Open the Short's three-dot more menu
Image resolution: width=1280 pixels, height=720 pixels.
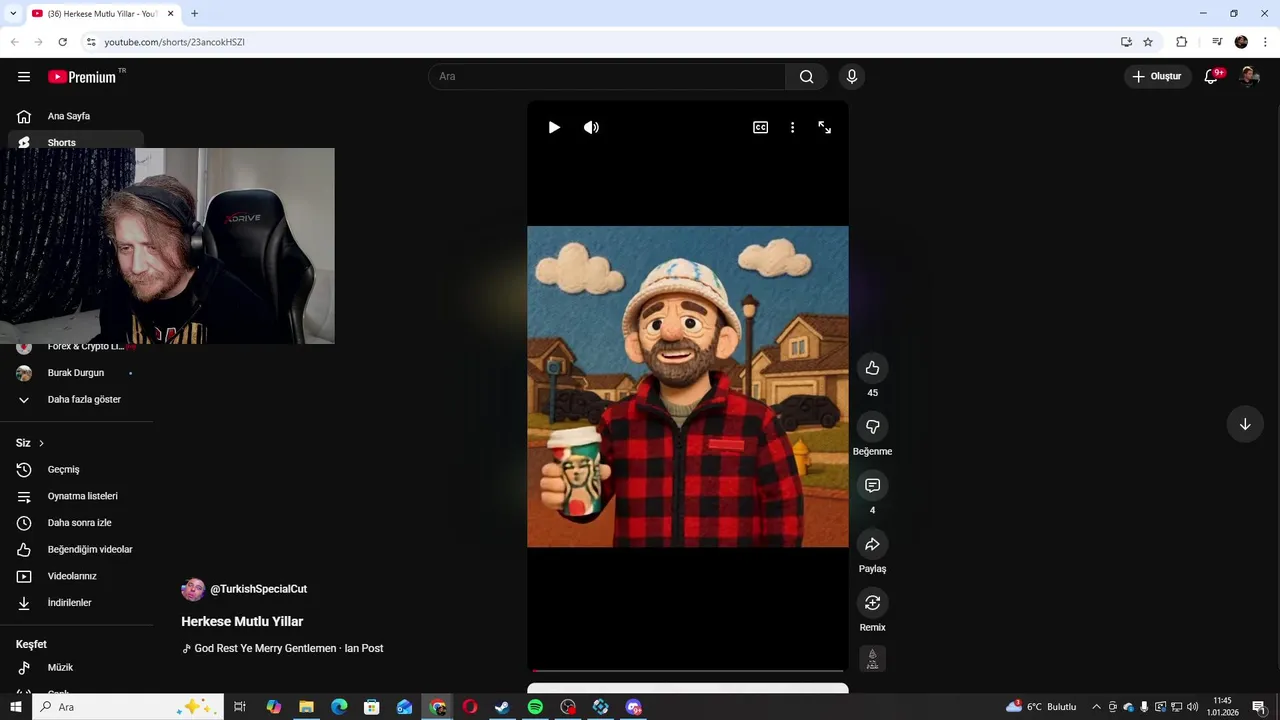(x=792, y=128)
